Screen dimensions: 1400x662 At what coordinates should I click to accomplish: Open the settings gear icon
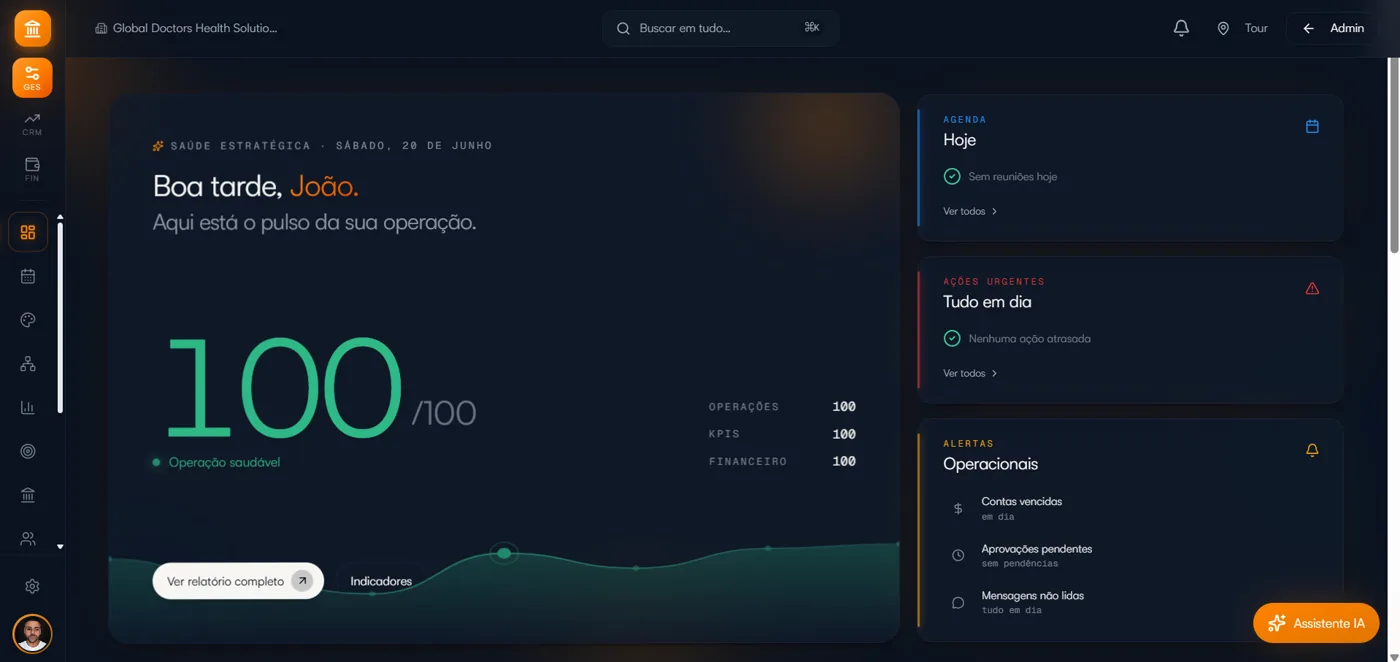[x=32, y=586]
